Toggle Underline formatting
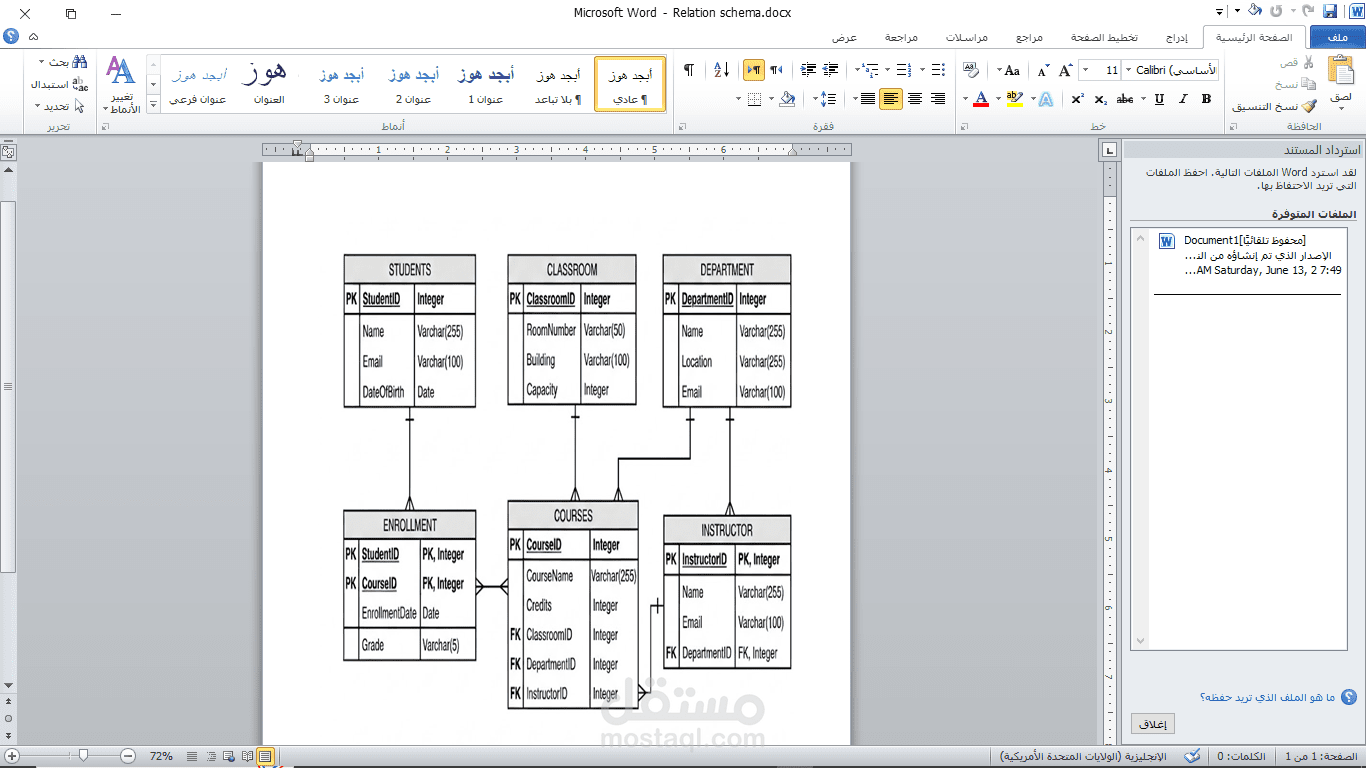The image size is (1366, 768). point(1159,99)
